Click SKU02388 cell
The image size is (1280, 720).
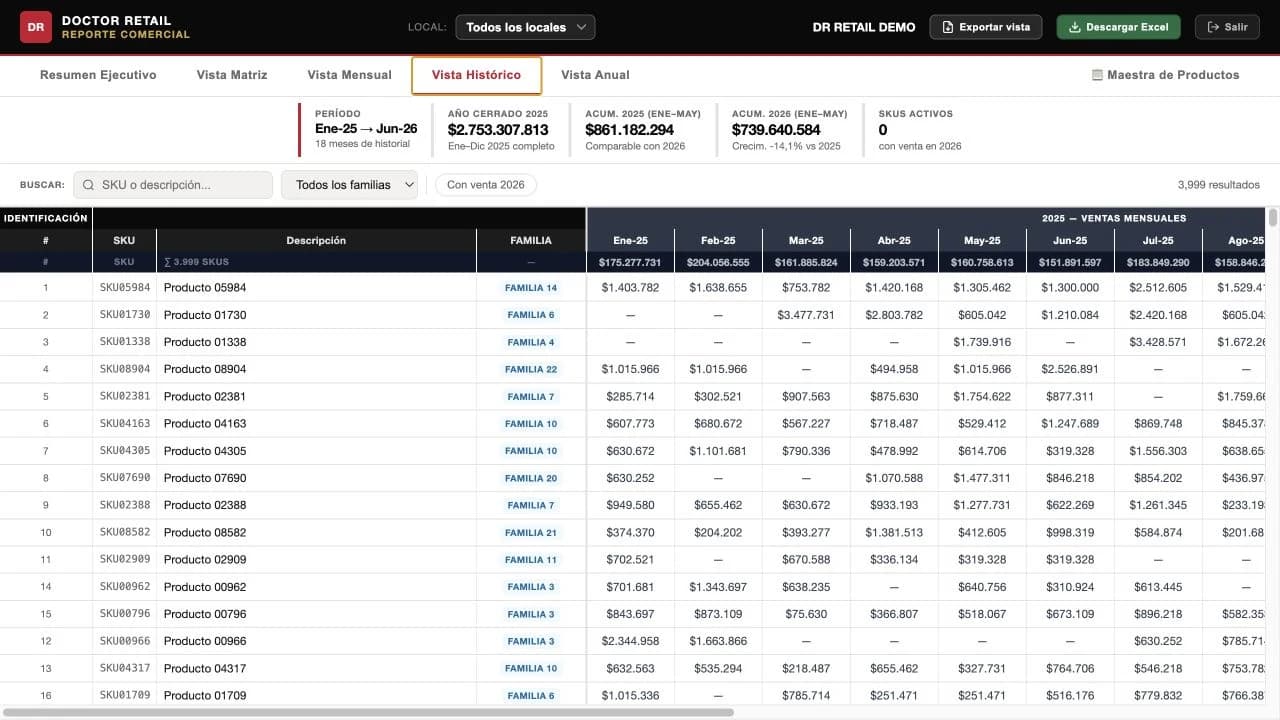coord(125,505)
